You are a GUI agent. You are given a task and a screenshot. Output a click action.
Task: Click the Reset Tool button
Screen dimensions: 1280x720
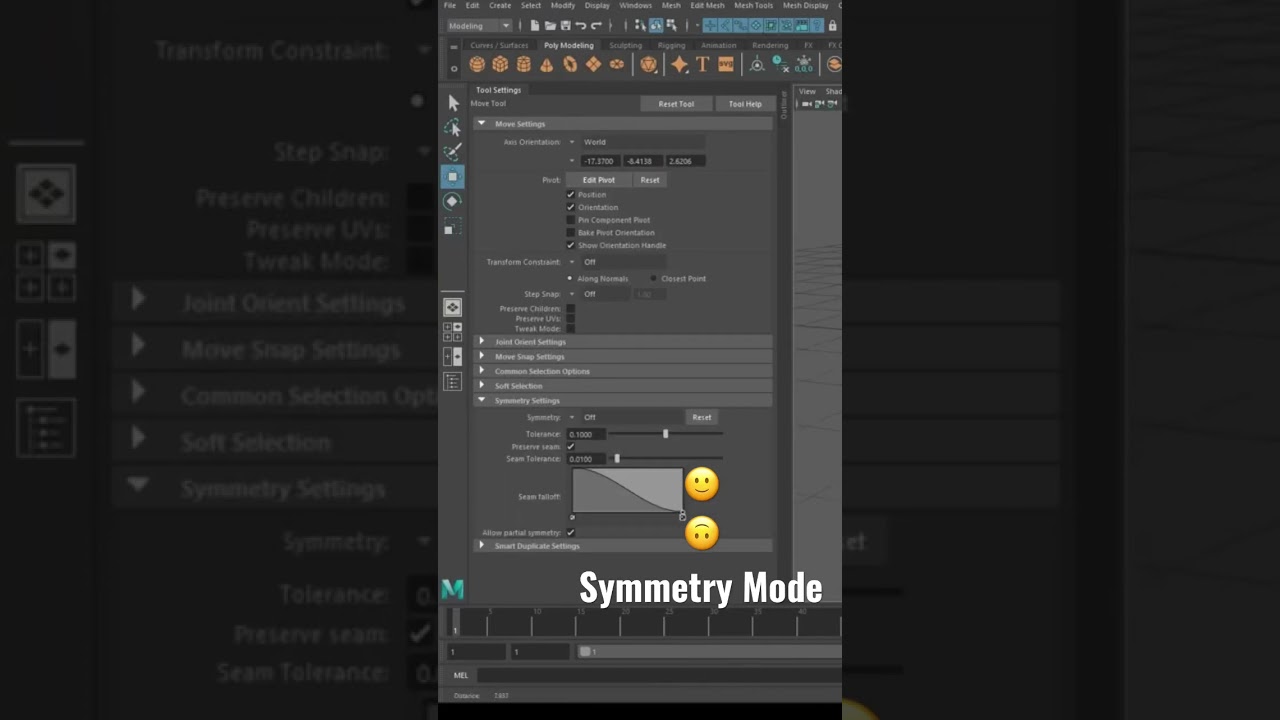pyautogui.click(x=676, y=104)
